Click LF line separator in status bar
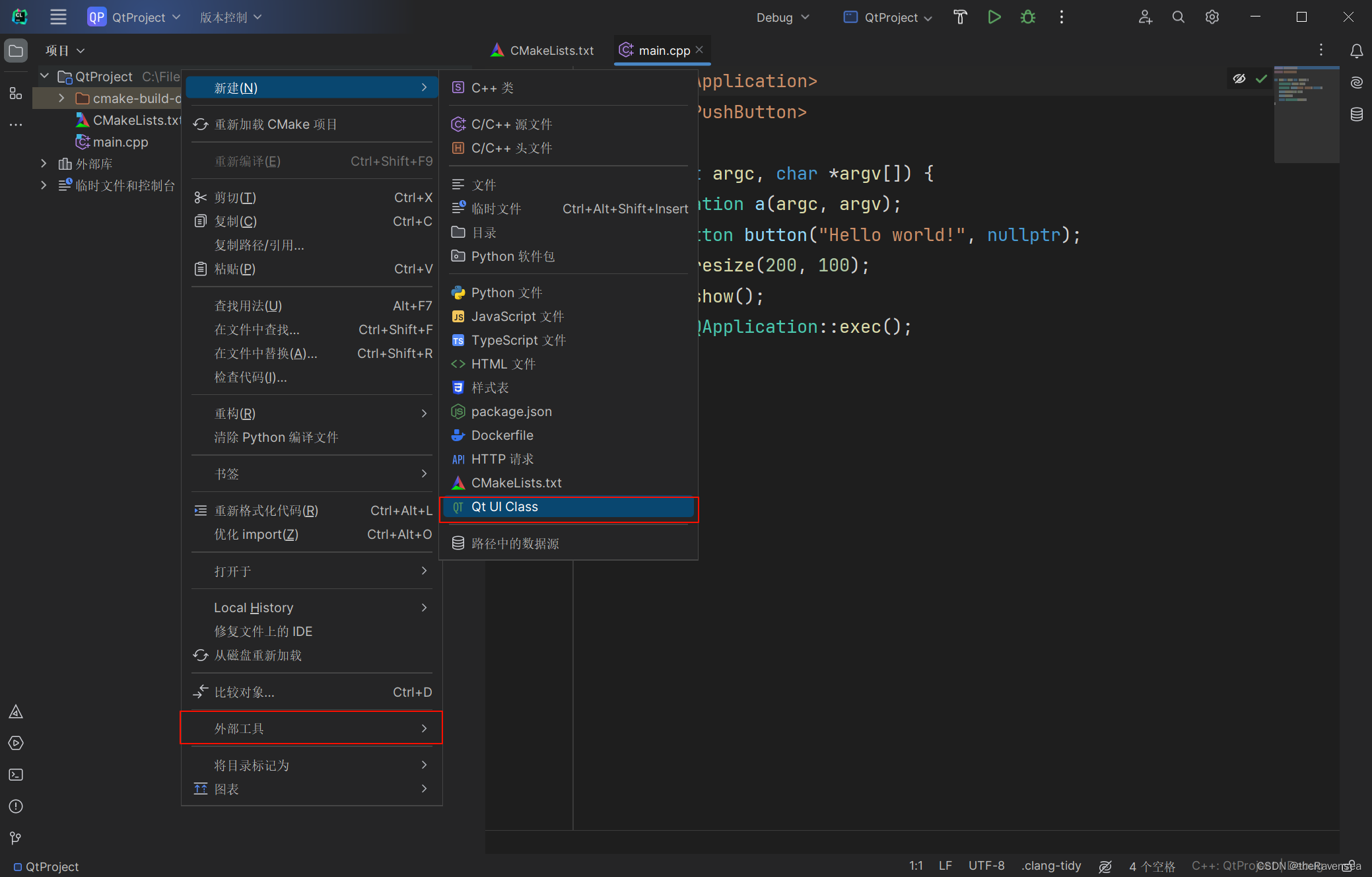Screen dimensions: 1372x877 (945, 866)
